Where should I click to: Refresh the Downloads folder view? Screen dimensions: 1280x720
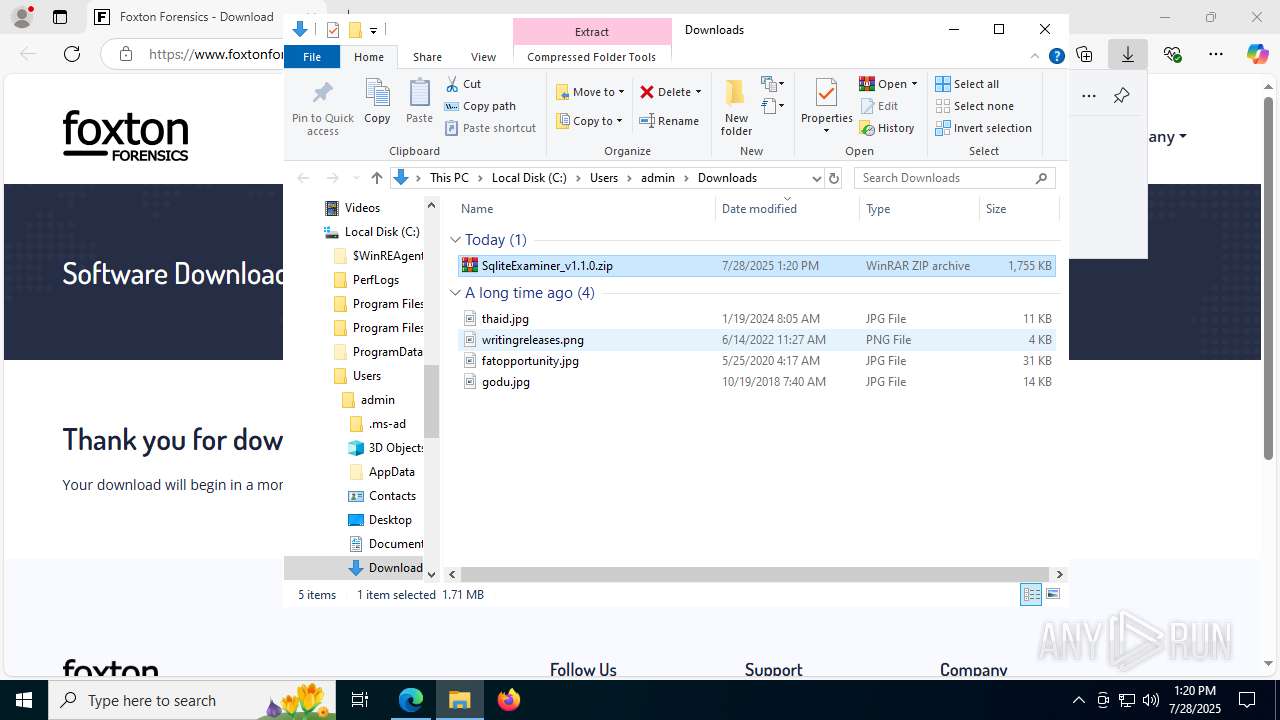tap(834, 178)
